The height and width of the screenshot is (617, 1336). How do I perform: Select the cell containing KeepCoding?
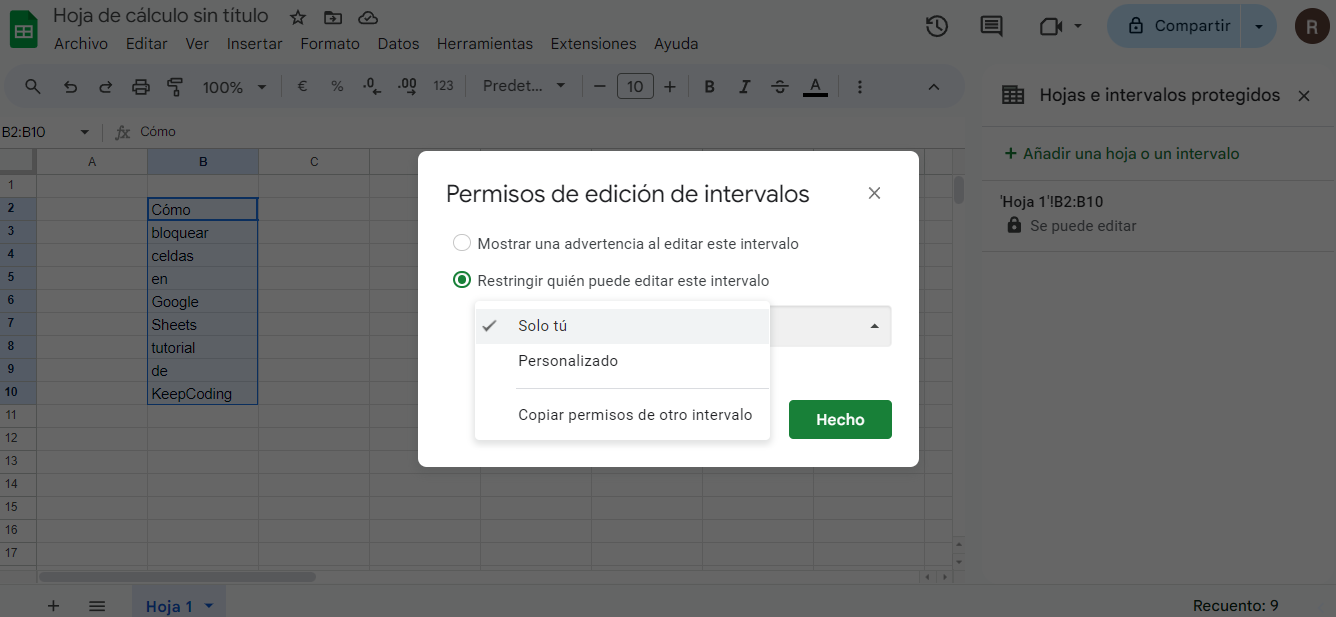click(203, 394)
